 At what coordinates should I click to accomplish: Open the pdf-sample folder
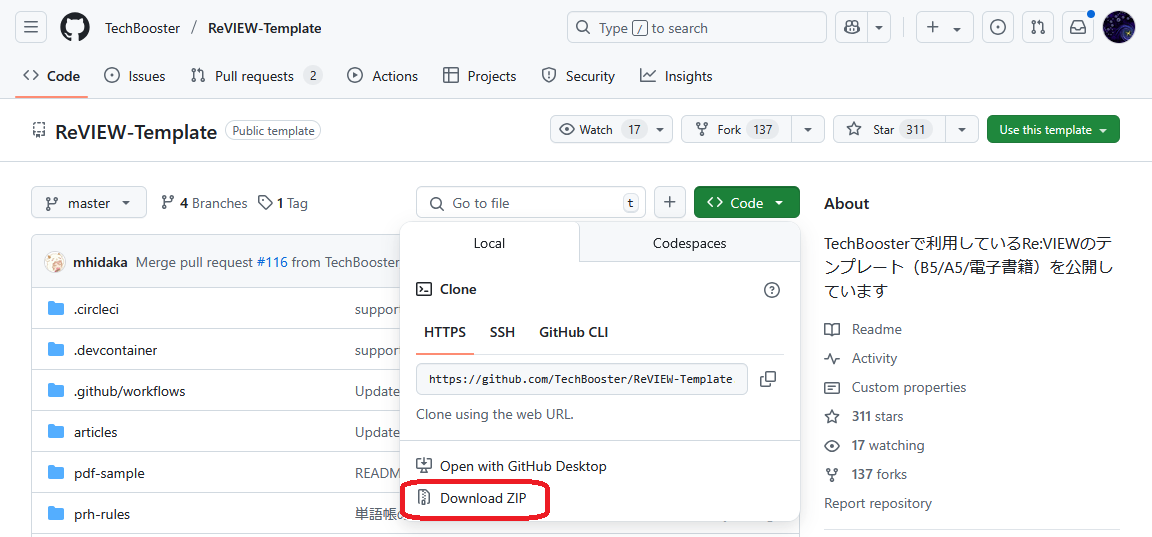coord(109,473)
